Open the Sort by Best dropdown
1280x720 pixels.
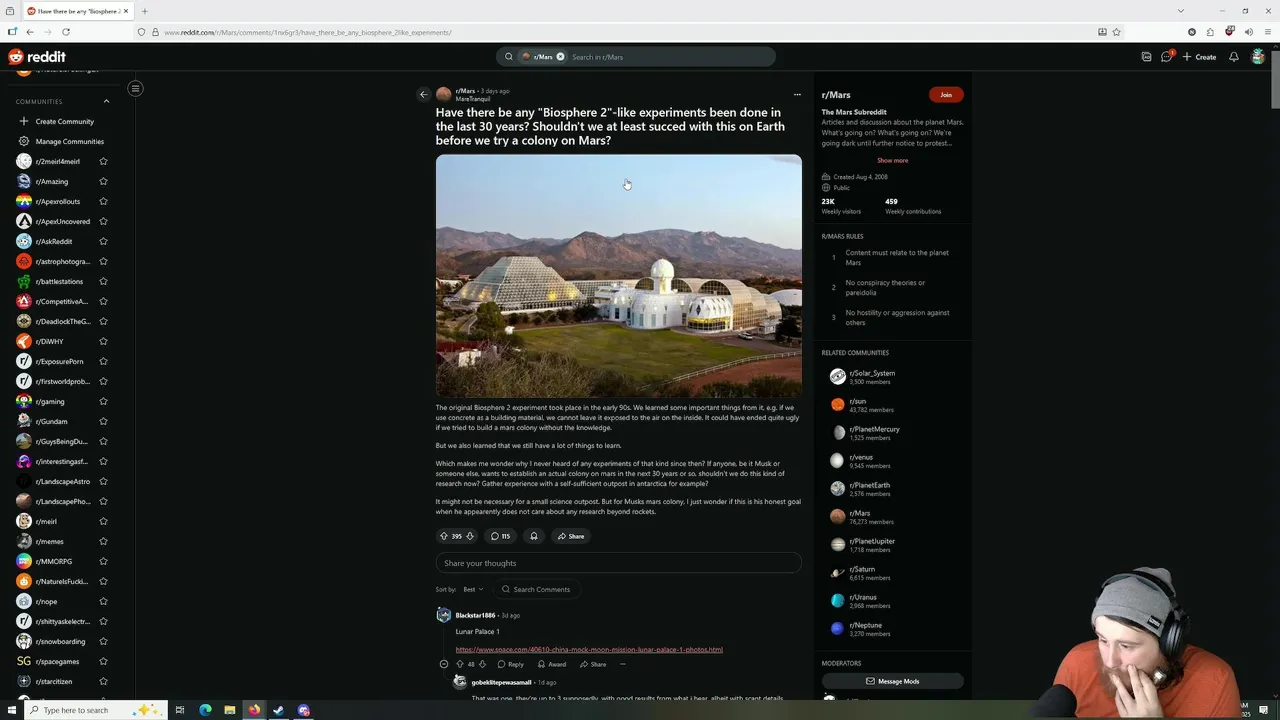[x=473, y=589]
